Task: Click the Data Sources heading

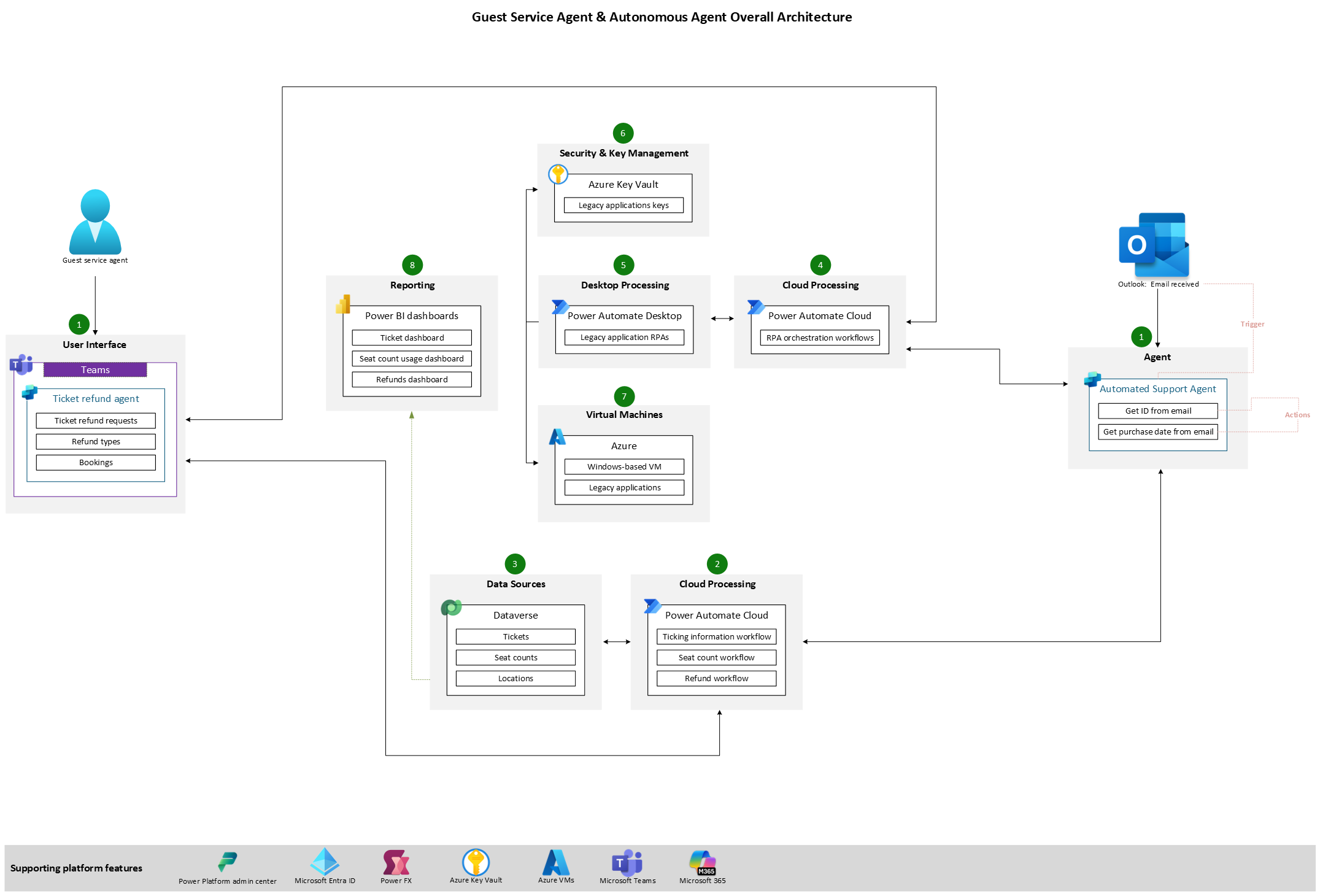Action: 515,584
